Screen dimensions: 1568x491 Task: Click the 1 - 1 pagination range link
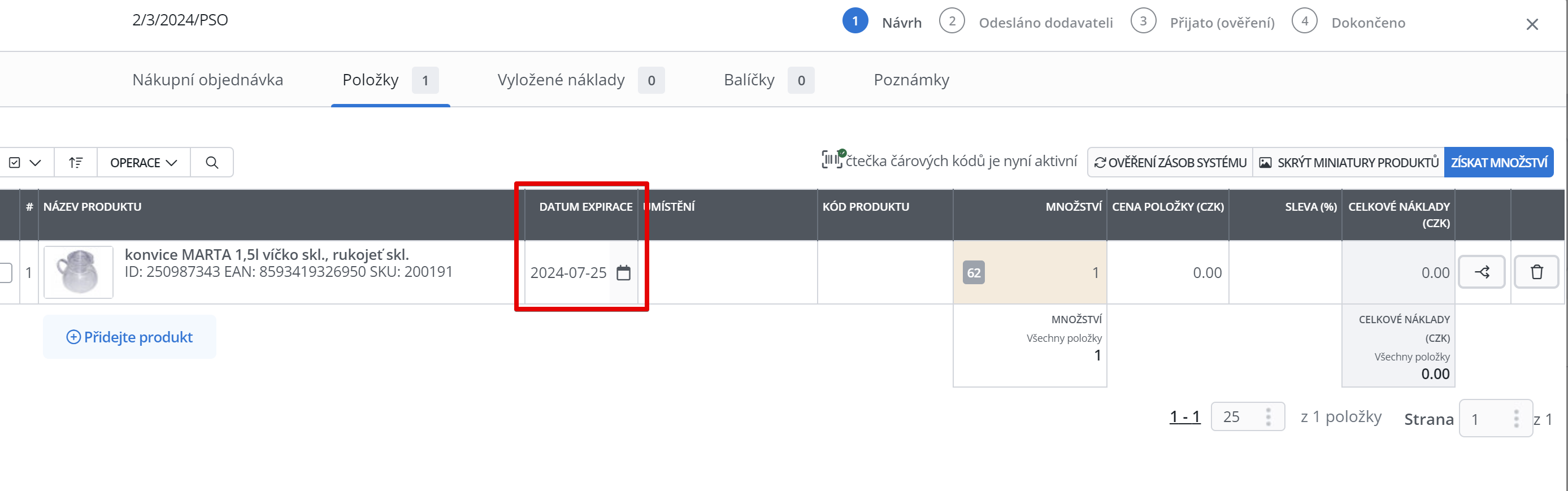pyautogui.click(x=1184, y=417)
